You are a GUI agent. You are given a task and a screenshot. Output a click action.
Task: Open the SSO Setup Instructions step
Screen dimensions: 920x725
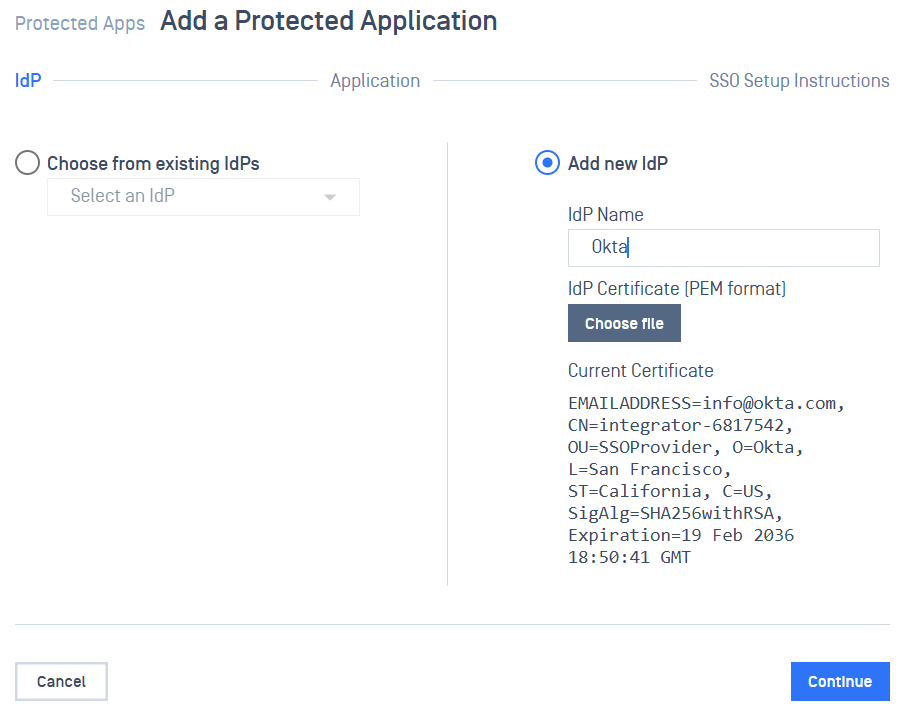pyautogui.click(x=799, y=81)
